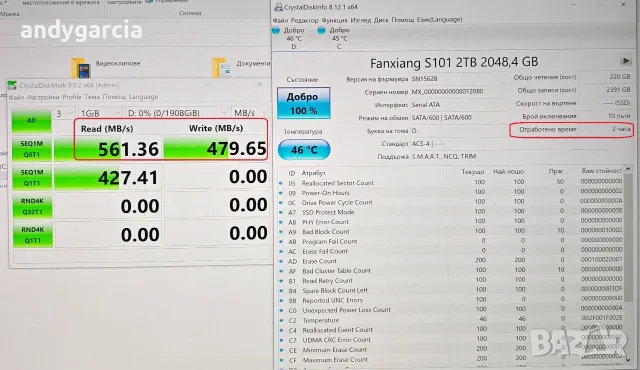Viewport: 640px width, 370px height.
Task: Go to next disk with arrow button
Action: click(625, 61)
